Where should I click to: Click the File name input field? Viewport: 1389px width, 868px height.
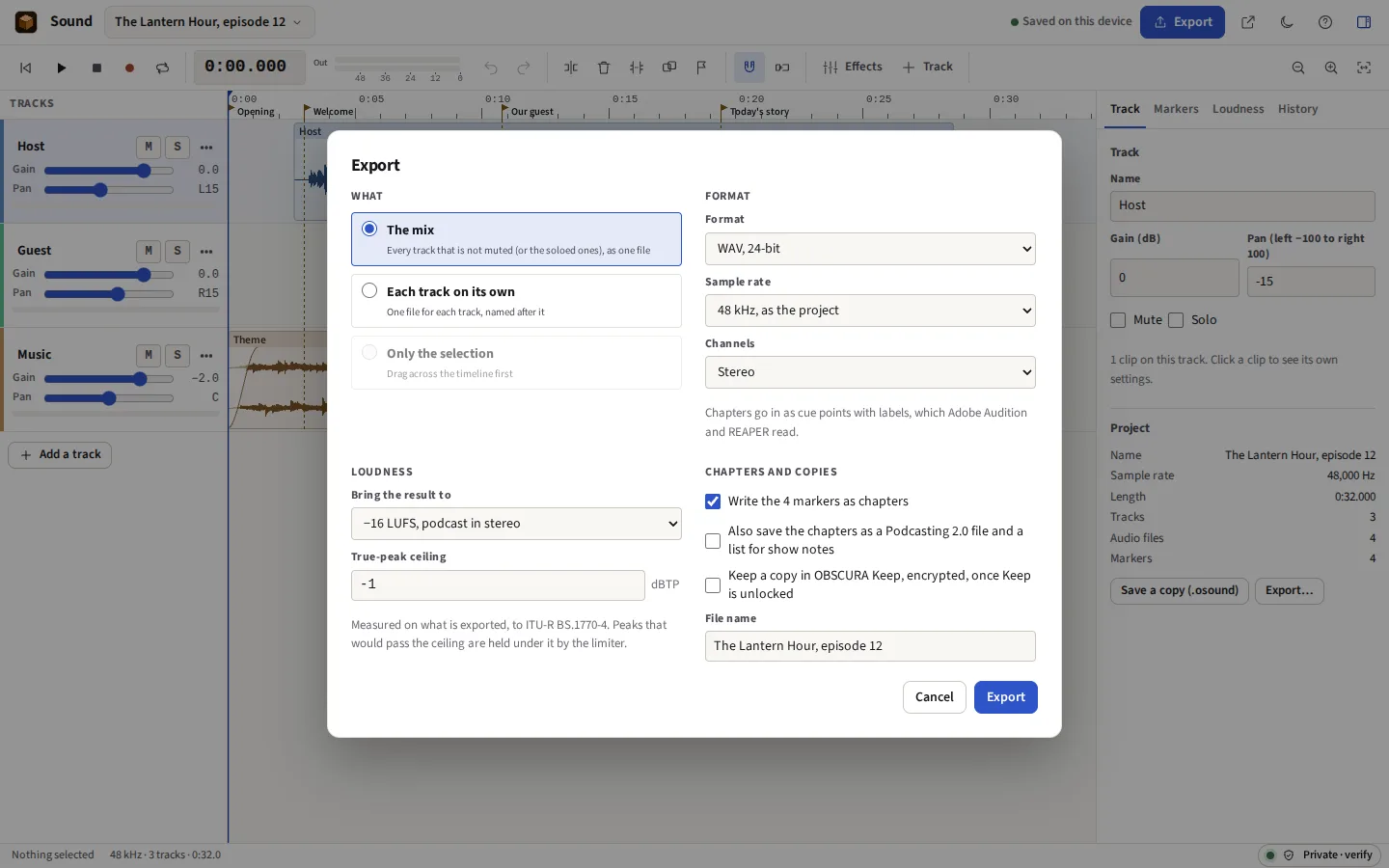click(x=870, y=646)
